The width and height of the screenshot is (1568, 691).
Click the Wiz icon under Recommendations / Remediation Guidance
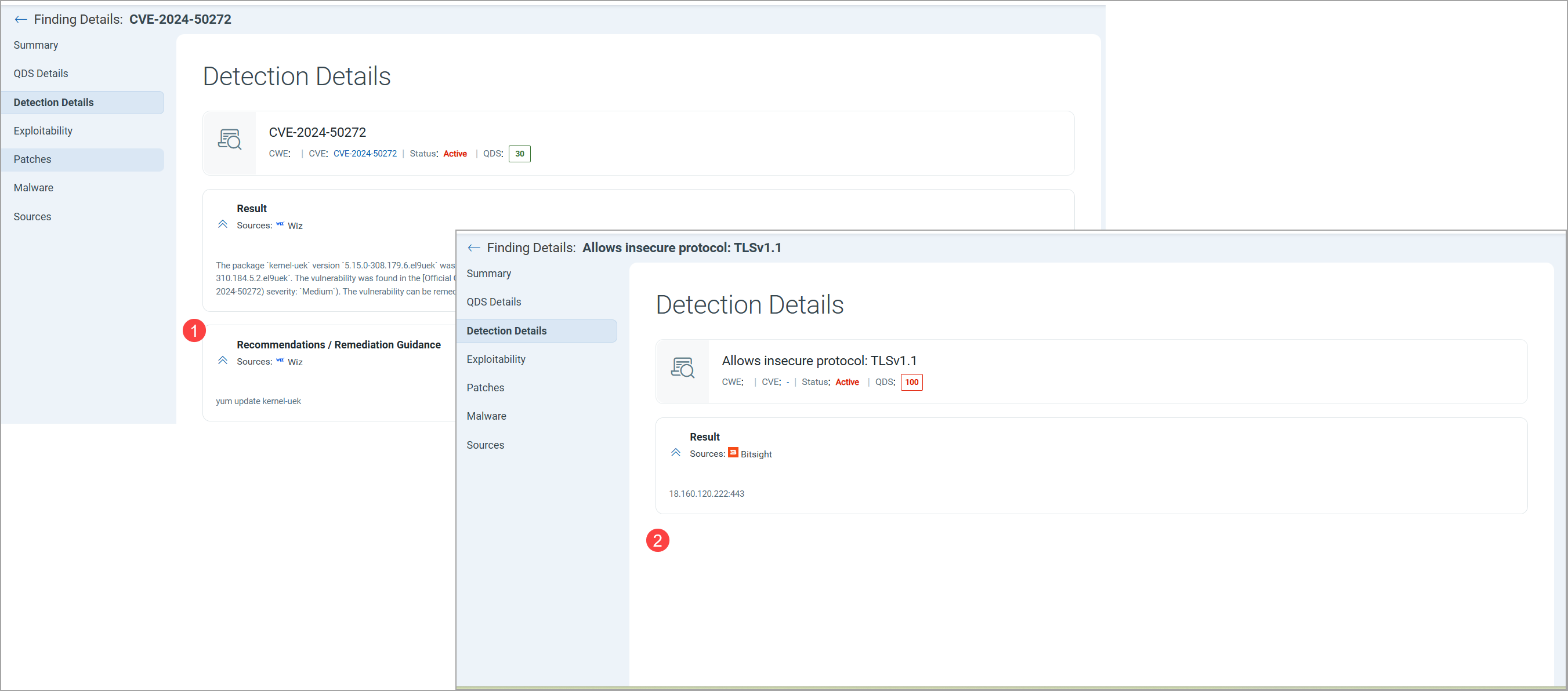pyautogui.click(x=280, y=361)
